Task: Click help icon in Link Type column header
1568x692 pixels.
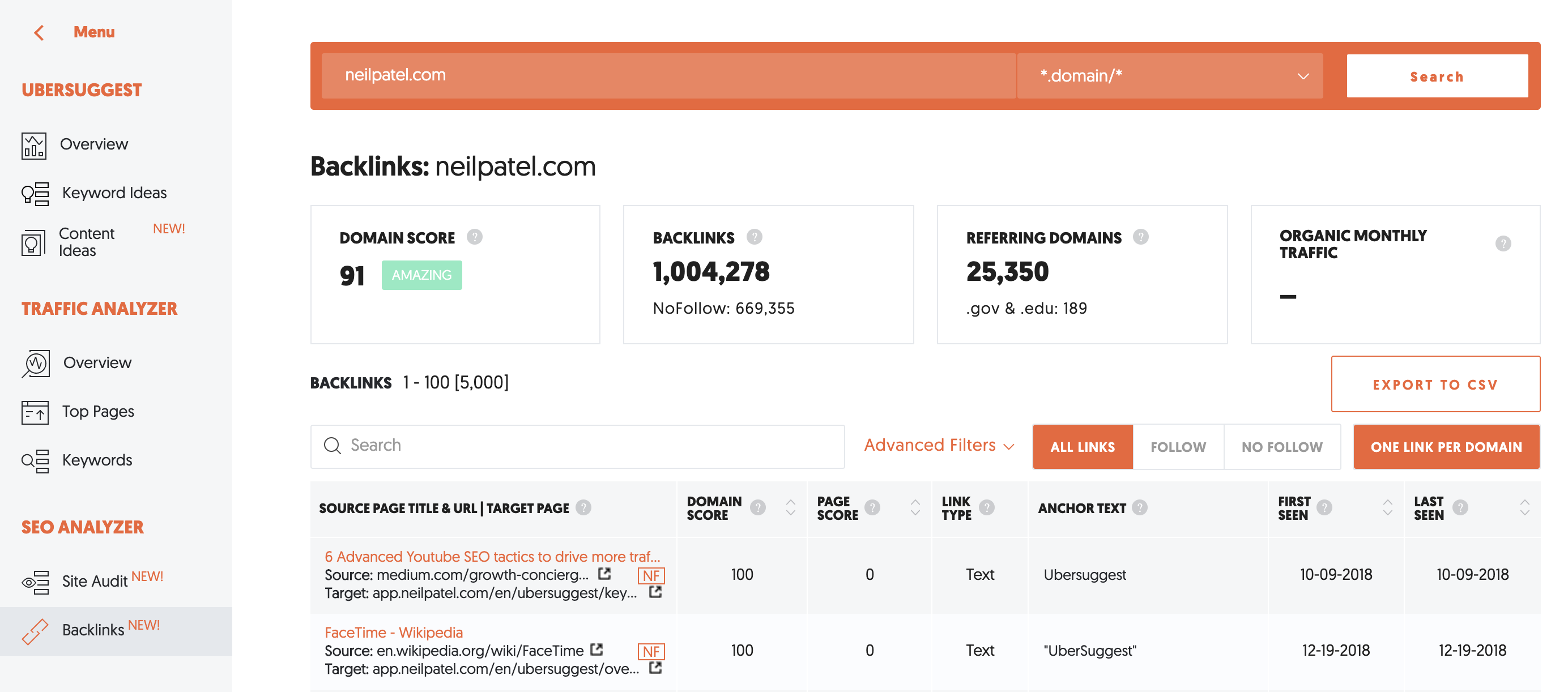Action: [x=986, y=507]
